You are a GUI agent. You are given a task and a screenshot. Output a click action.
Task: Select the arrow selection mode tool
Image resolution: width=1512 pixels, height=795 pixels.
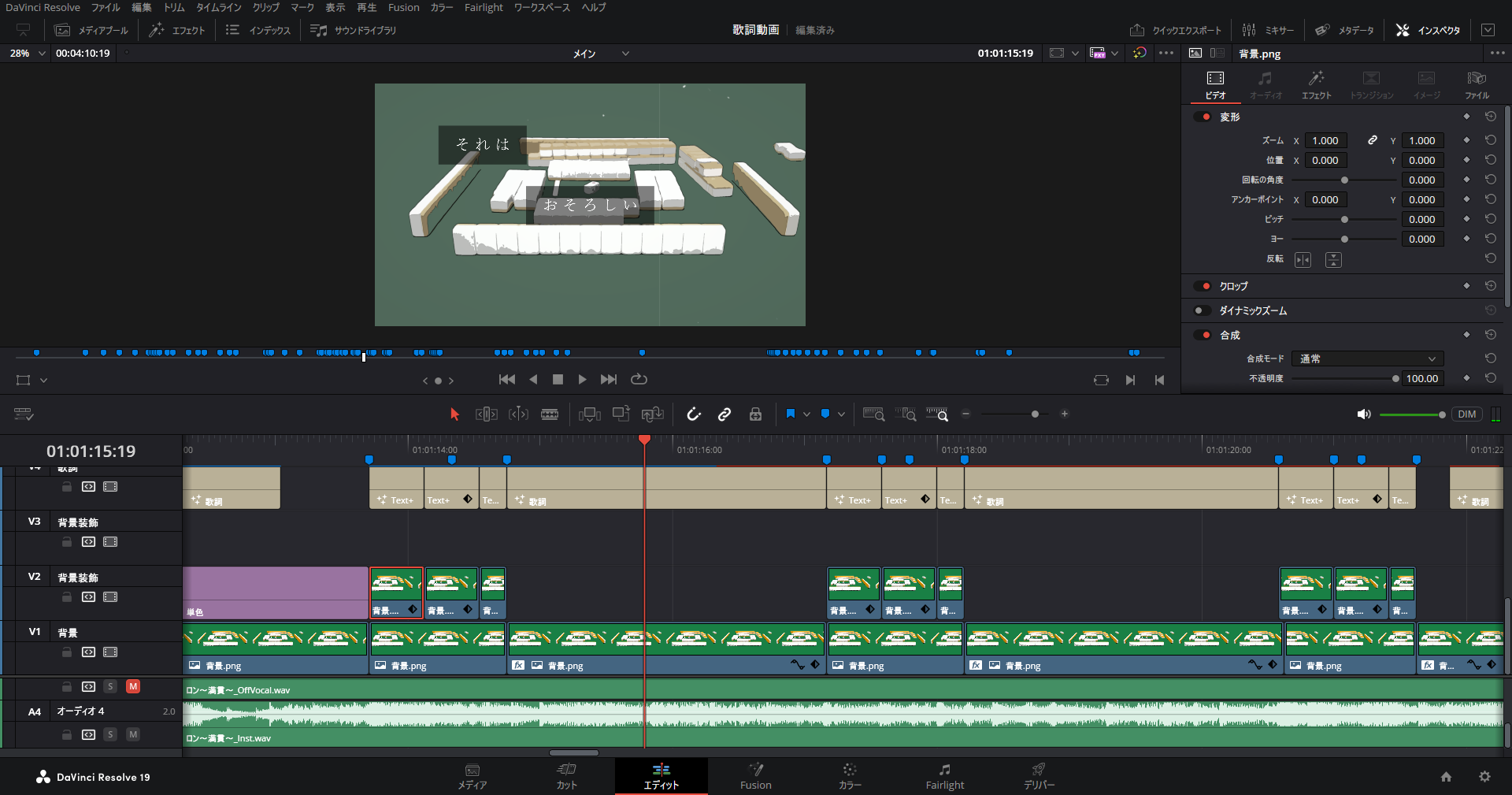(x=454, y=414)
